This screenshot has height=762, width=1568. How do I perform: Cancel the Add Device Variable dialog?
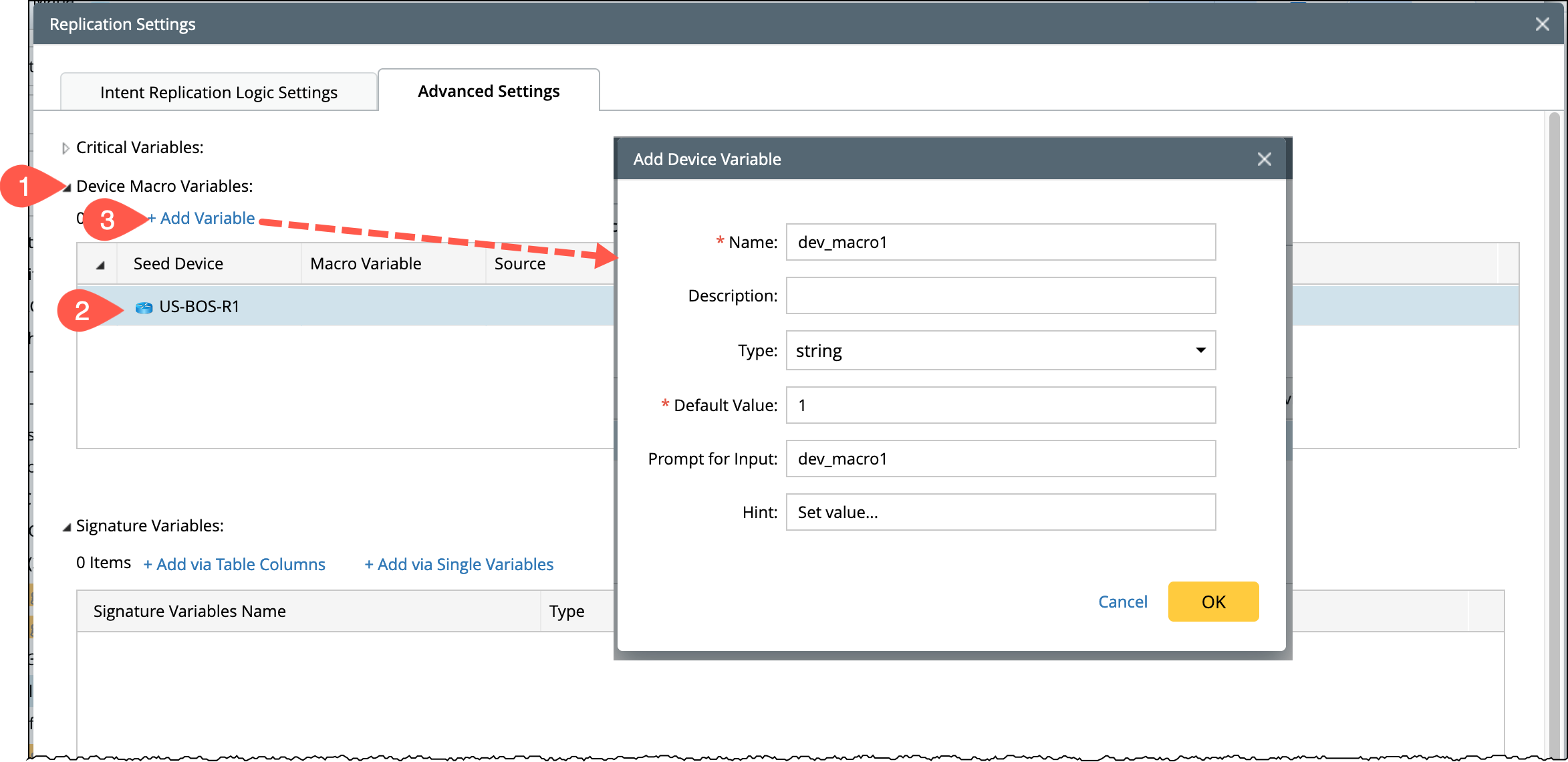click(x=1122, y=602)
